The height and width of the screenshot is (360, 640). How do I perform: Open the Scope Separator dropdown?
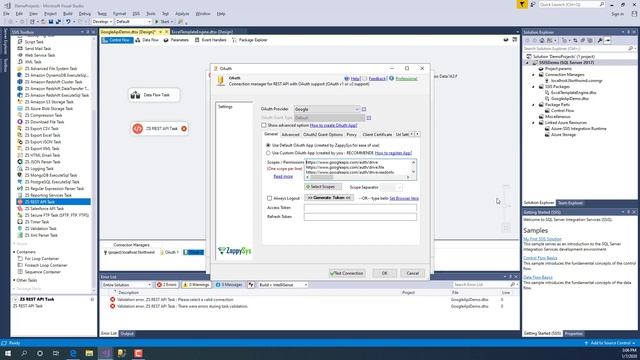pyautogui.click(x=391, y=187)
